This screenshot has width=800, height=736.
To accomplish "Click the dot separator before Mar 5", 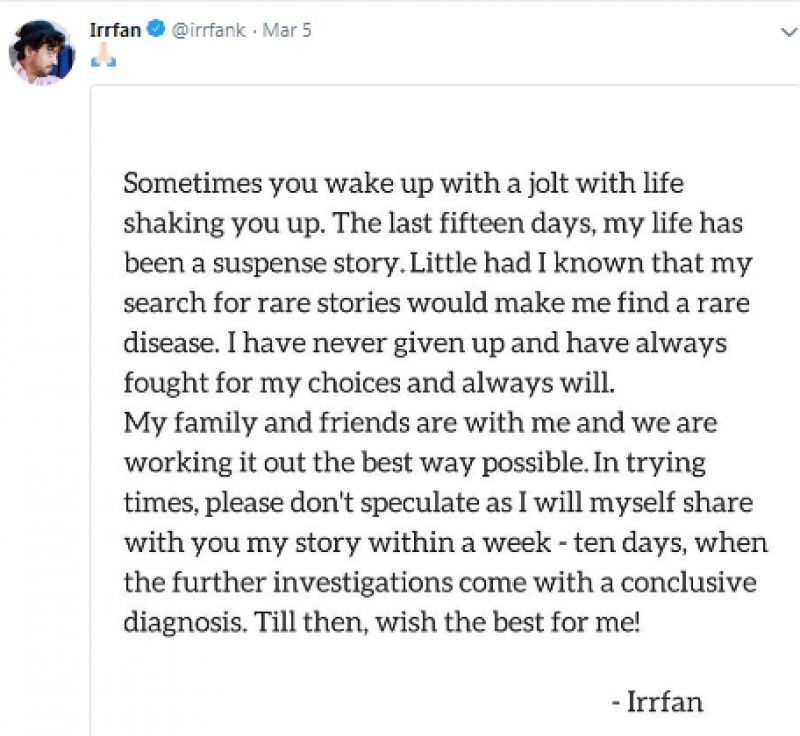I will (x=254, y=30).
